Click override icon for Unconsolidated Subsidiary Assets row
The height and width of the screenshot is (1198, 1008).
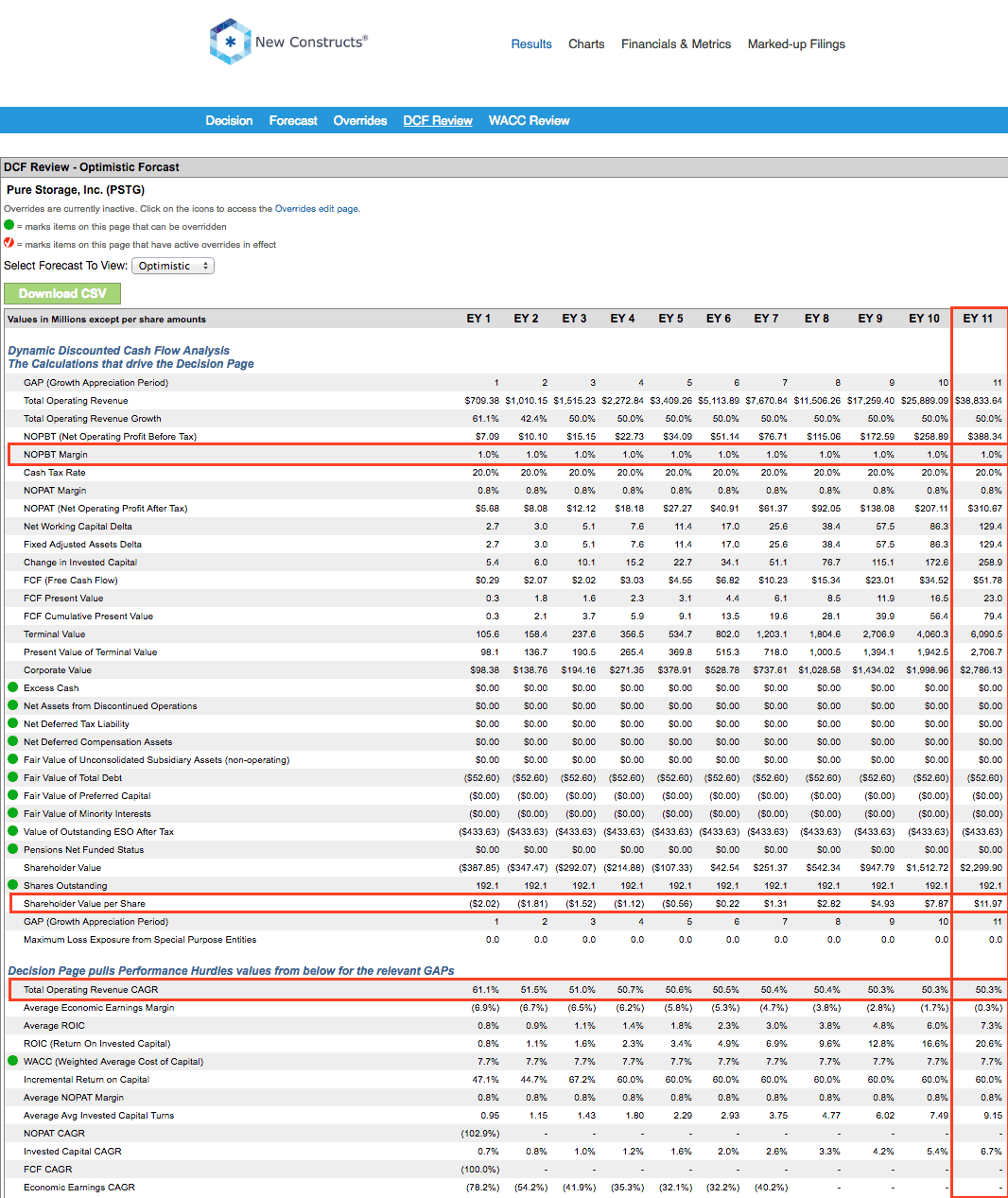coord(13,759)
